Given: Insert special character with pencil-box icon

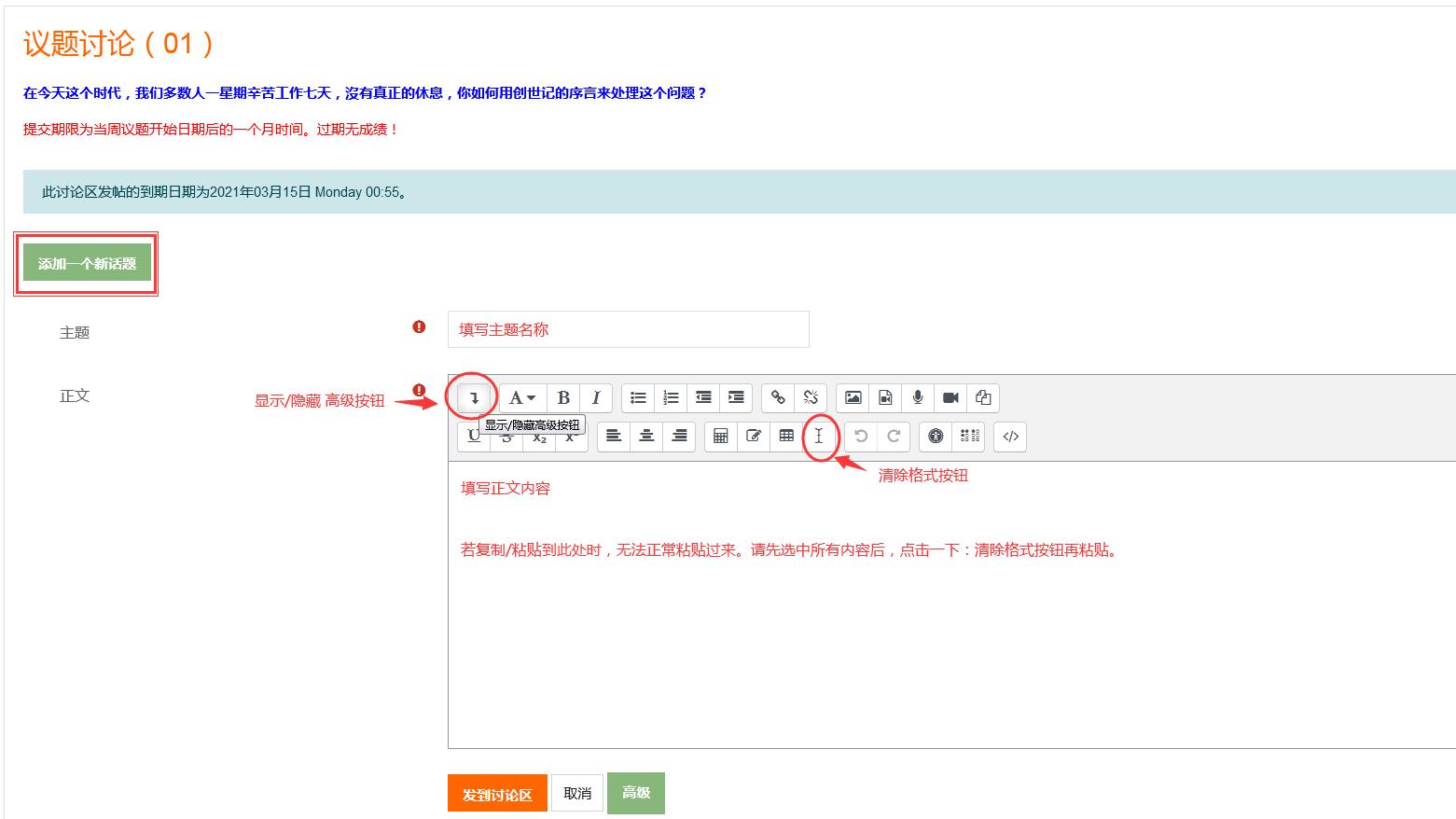Looking at the screenshot, I should pos(754,436).
